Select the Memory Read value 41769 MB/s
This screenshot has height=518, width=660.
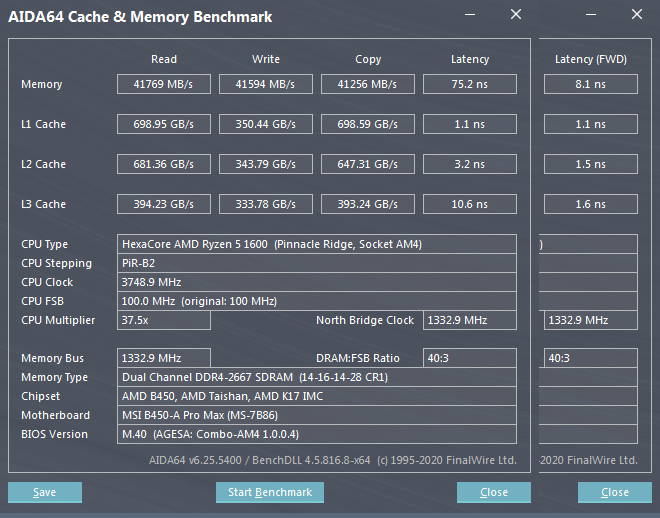click(x=164, y=84)
